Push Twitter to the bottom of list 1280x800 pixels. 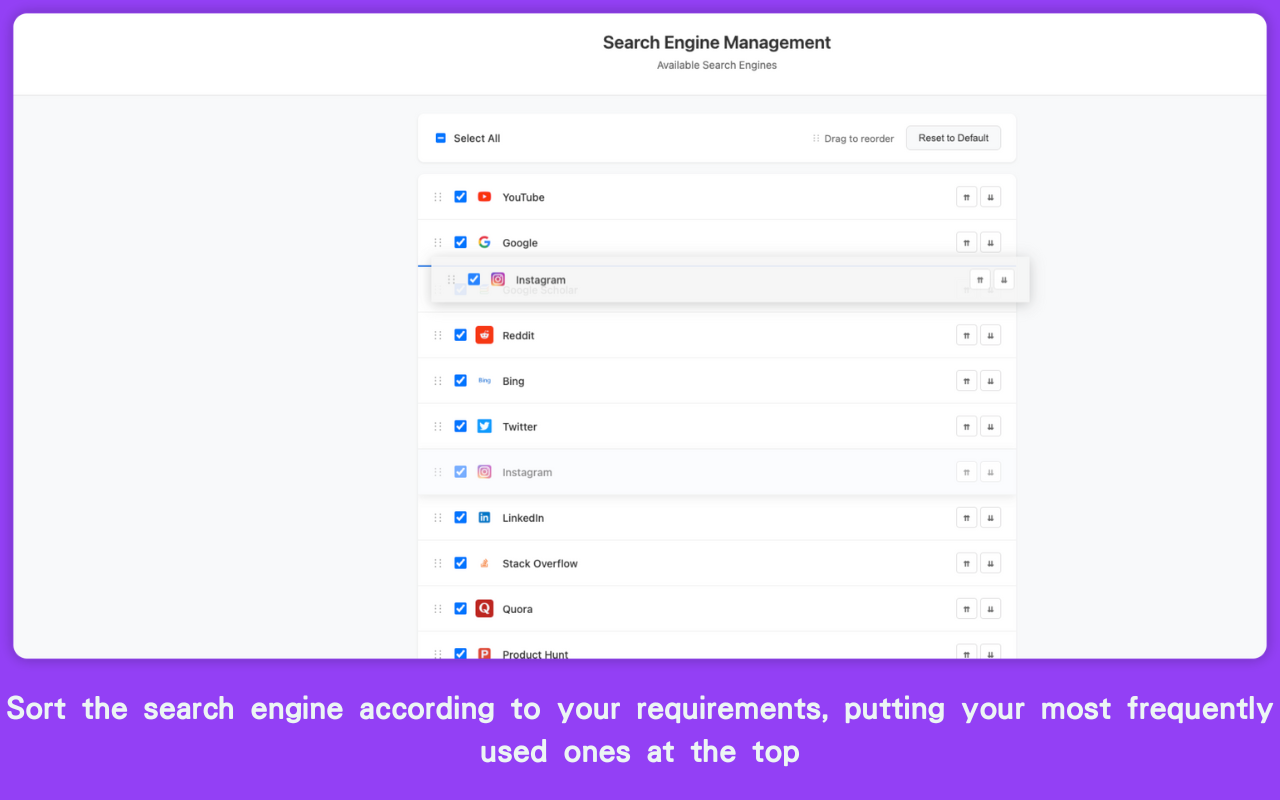point(990,426)
